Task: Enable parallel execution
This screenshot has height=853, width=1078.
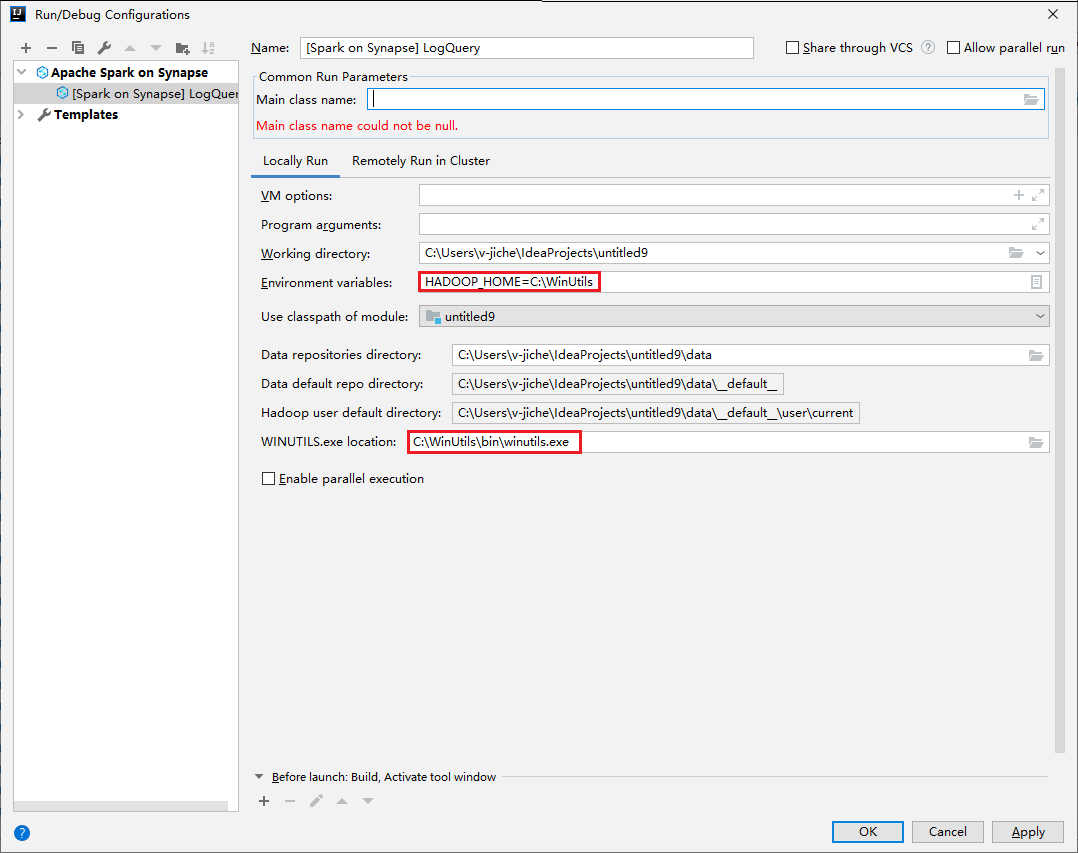Action: [x=268, y=478]
